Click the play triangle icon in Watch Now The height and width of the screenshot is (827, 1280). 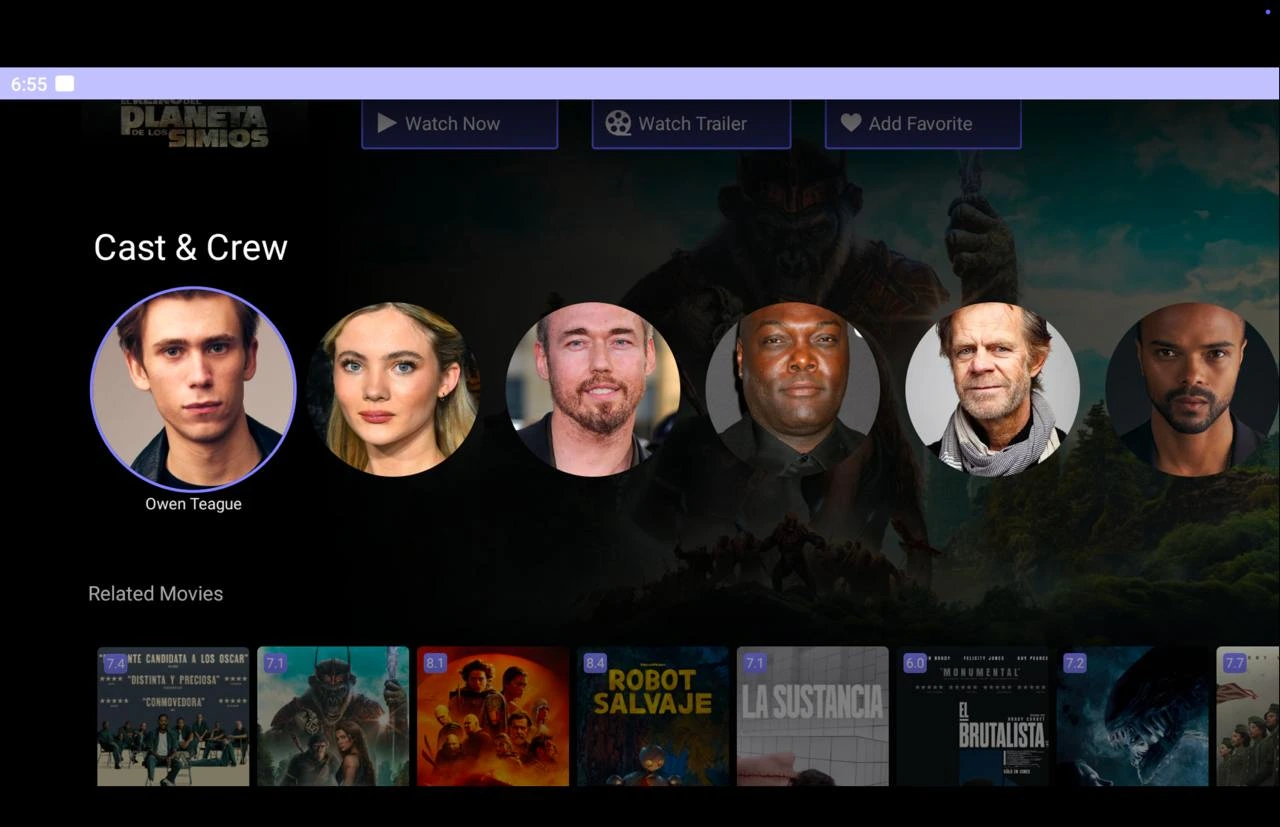click(x=386, y=123)
